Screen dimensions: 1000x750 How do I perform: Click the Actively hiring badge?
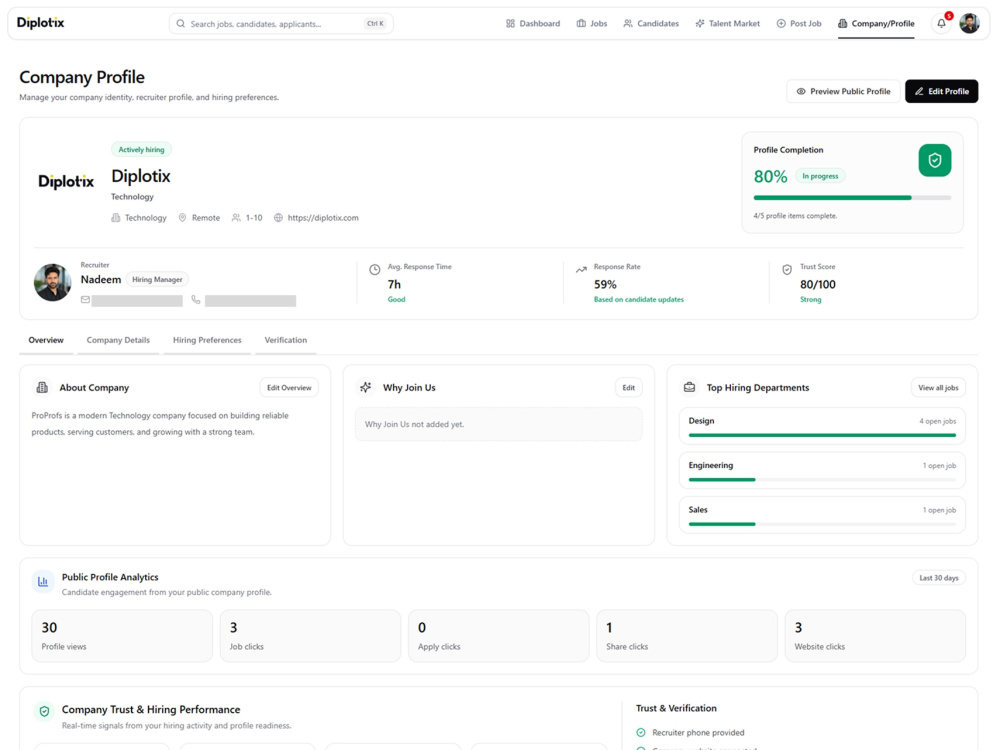click(141, 149)
